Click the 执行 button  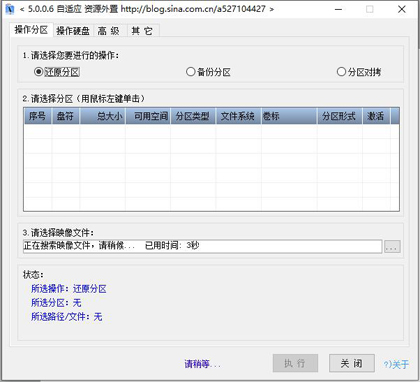coord(295,363)
